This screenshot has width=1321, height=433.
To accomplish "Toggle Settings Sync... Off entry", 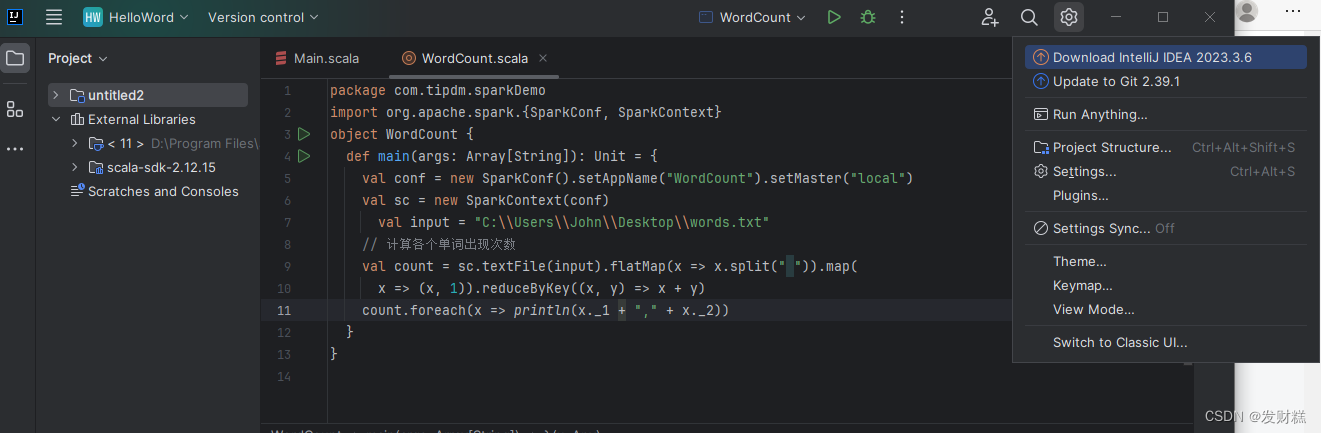I will [1166, 228].
